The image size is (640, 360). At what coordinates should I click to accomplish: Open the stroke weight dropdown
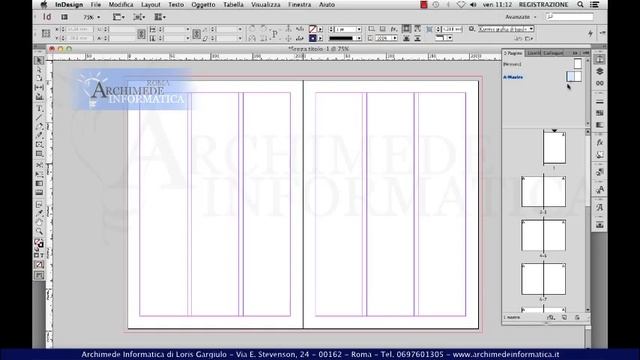[x=359, y=29]
